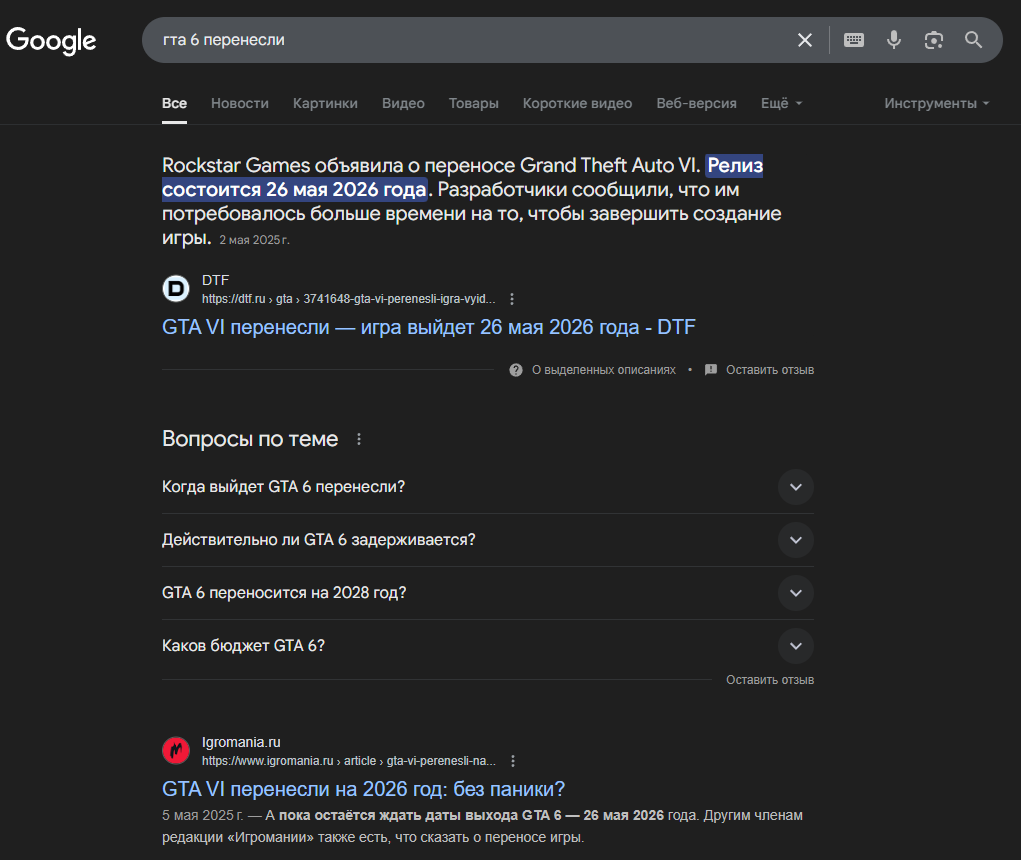Switch to the 'Товары' tab
1021x860 pixels.
[x=473, y=104]
